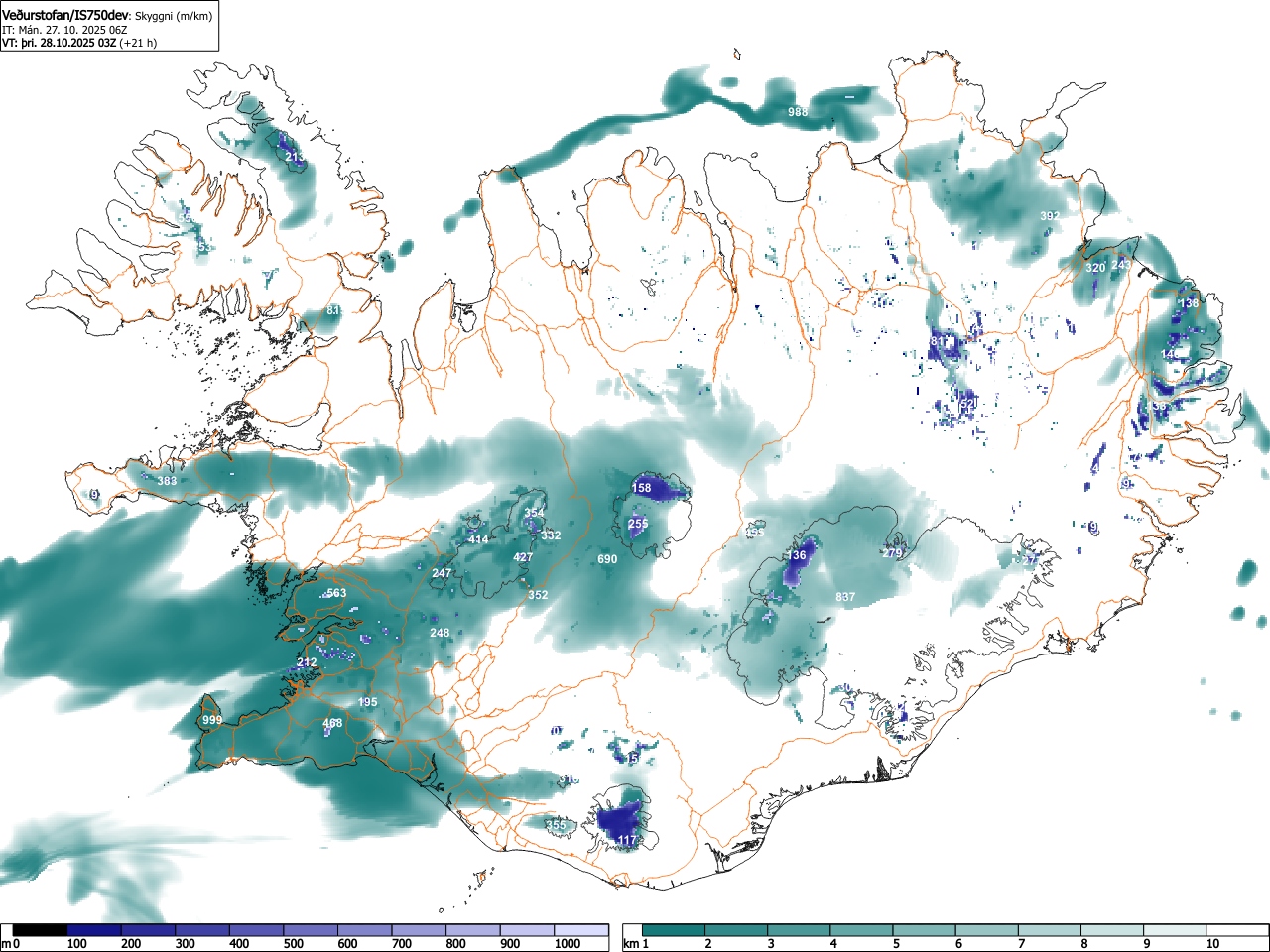
Task: Click the 'km 1' label on the legend
Action: pyautogui.click(x=635, y=943)
